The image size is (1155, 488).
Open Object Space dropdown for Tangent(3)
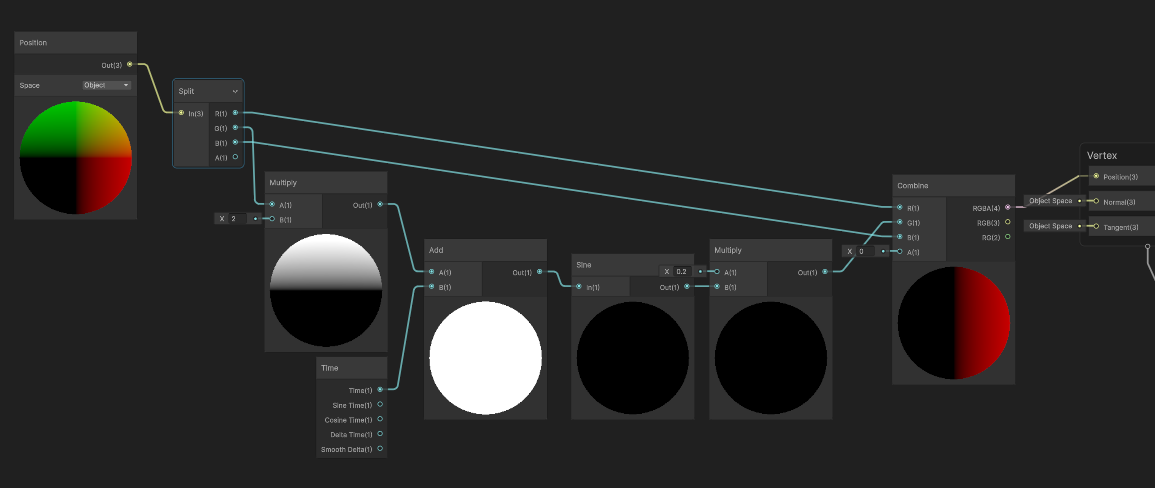[x=1050, y=226]
